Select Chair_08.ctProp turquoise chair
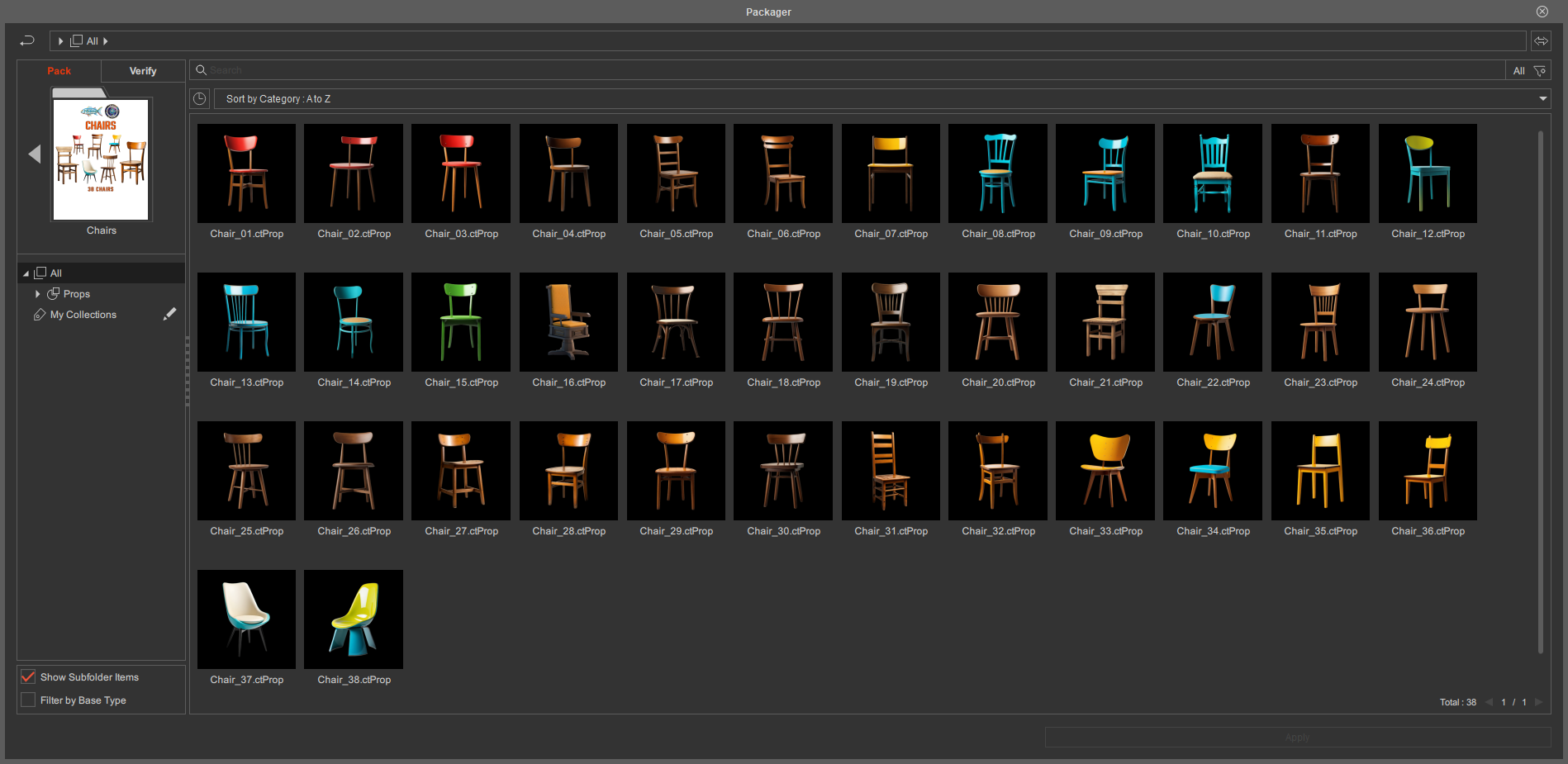 point(998,173)
